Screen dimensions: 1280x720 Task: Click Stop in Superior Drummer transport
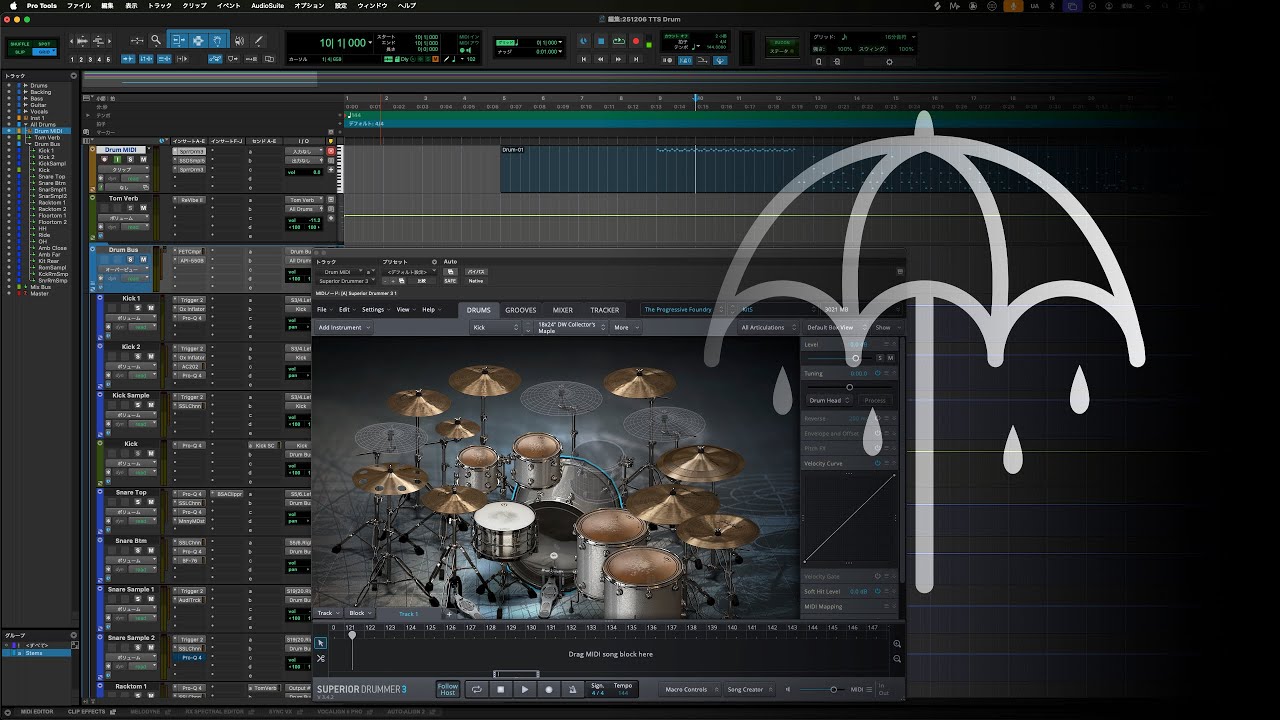(501, 689)
